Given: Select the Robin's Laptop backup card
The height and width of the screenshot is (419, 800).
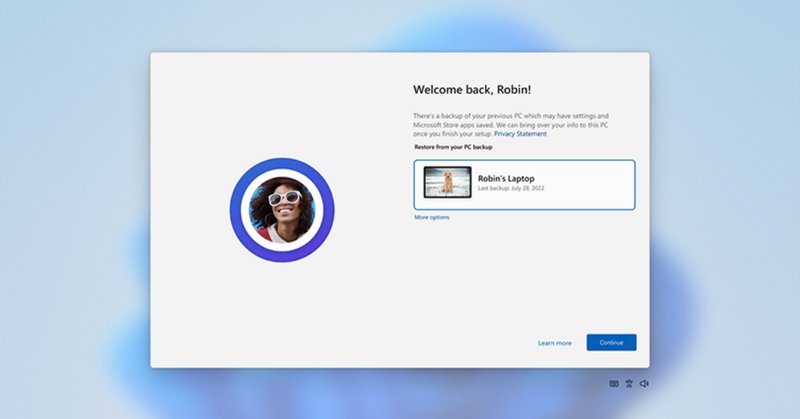Looking at the screenshot, I should (524, 185).
